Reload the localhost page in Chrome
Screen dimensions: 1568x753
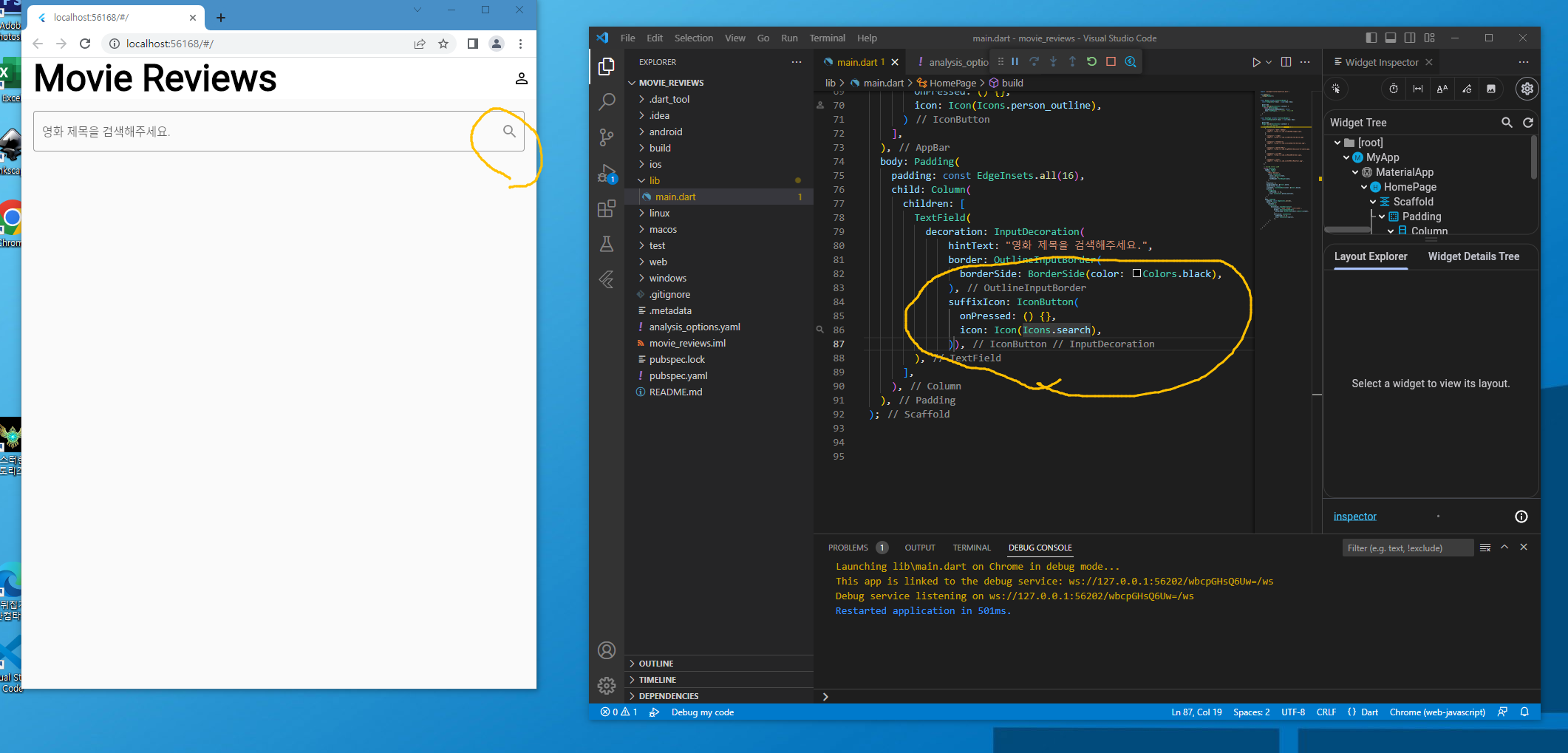(85, 44)
